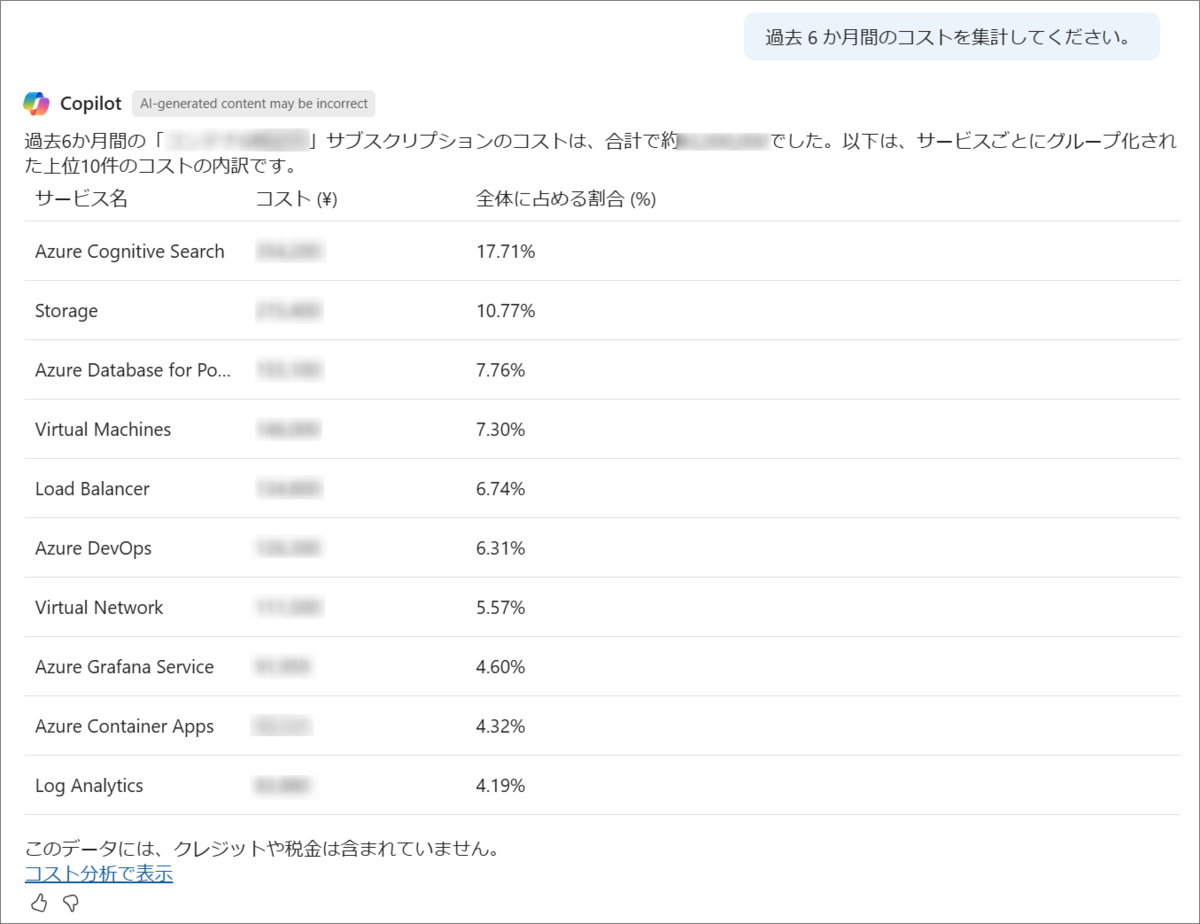This screenshot has height=924, width=1200.
Task: Click the サービス名 column header
Action: point(82,199)
